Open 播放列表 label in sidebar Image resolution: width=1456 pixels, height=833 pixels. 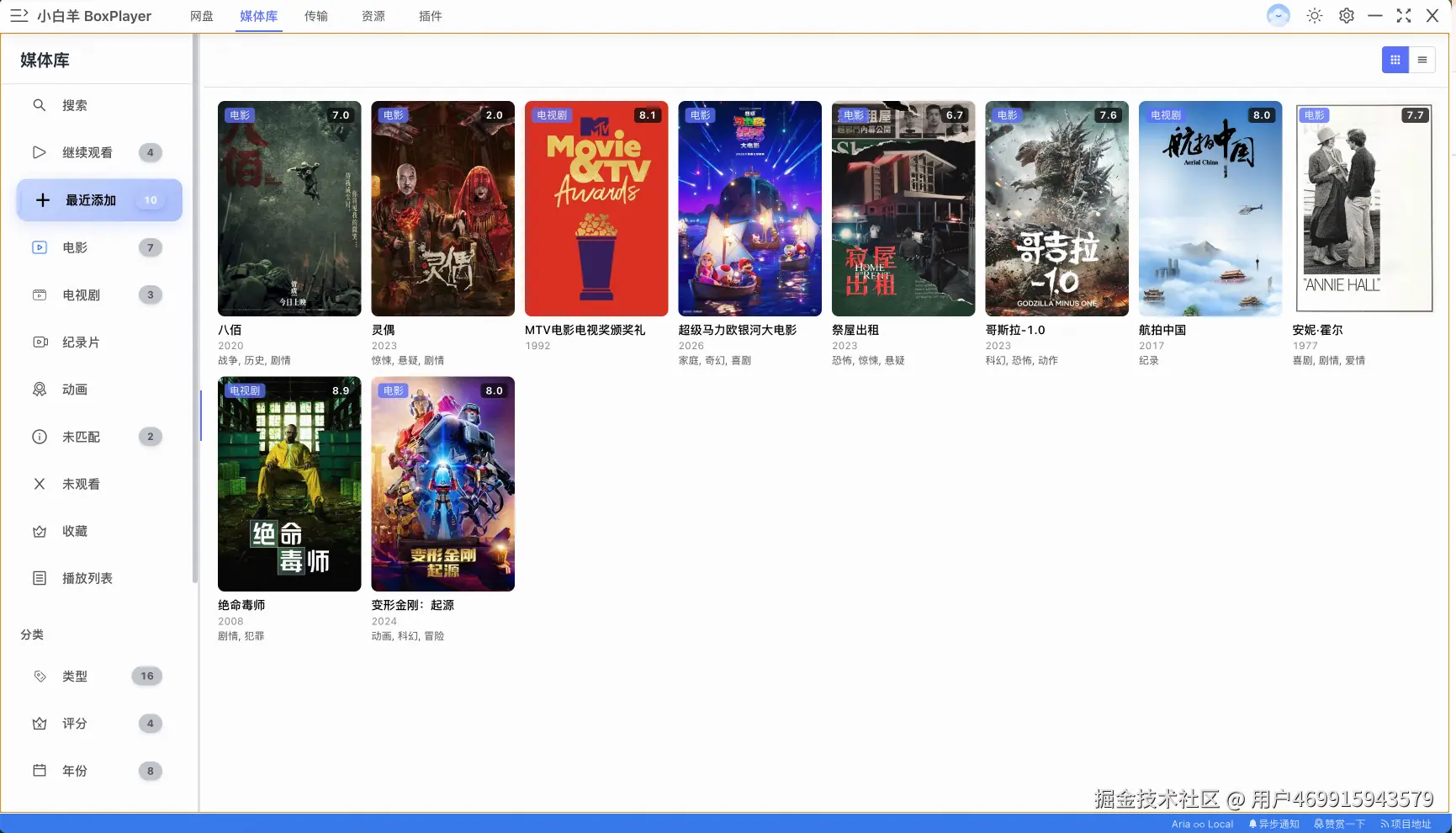(x=87, y=579)
